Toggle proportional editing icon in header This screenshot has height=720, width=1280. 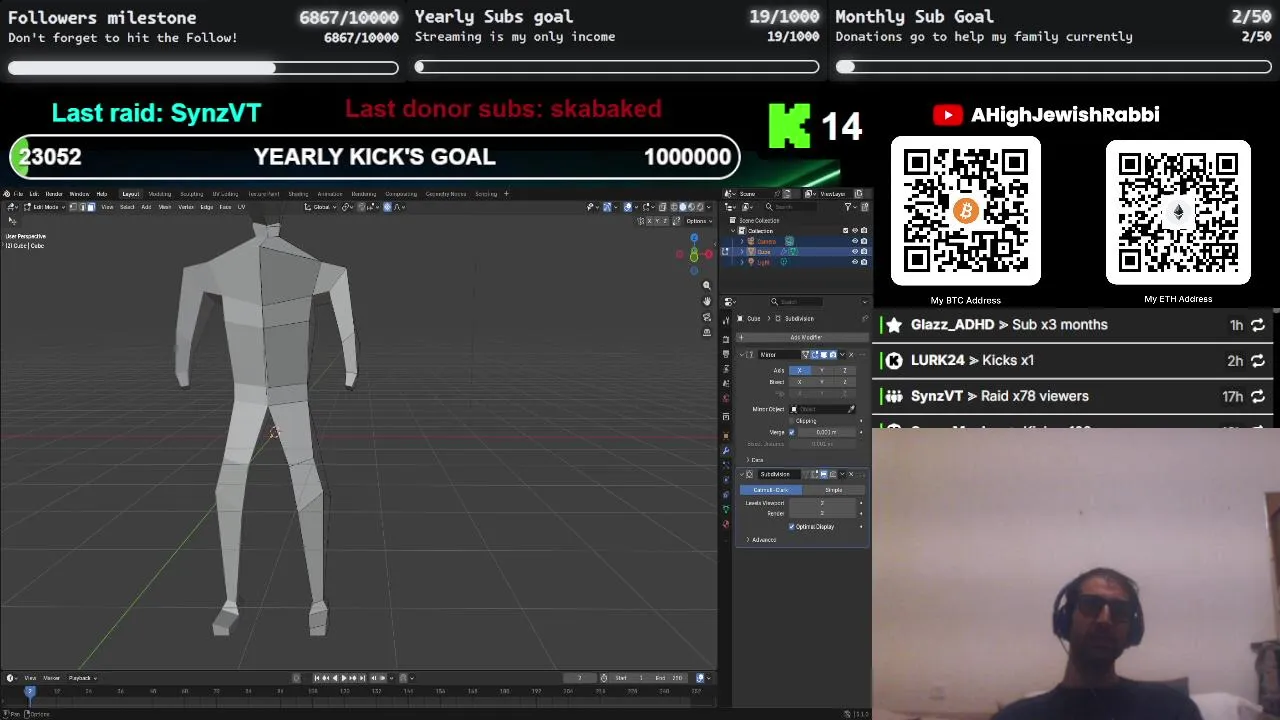point(387,207)
